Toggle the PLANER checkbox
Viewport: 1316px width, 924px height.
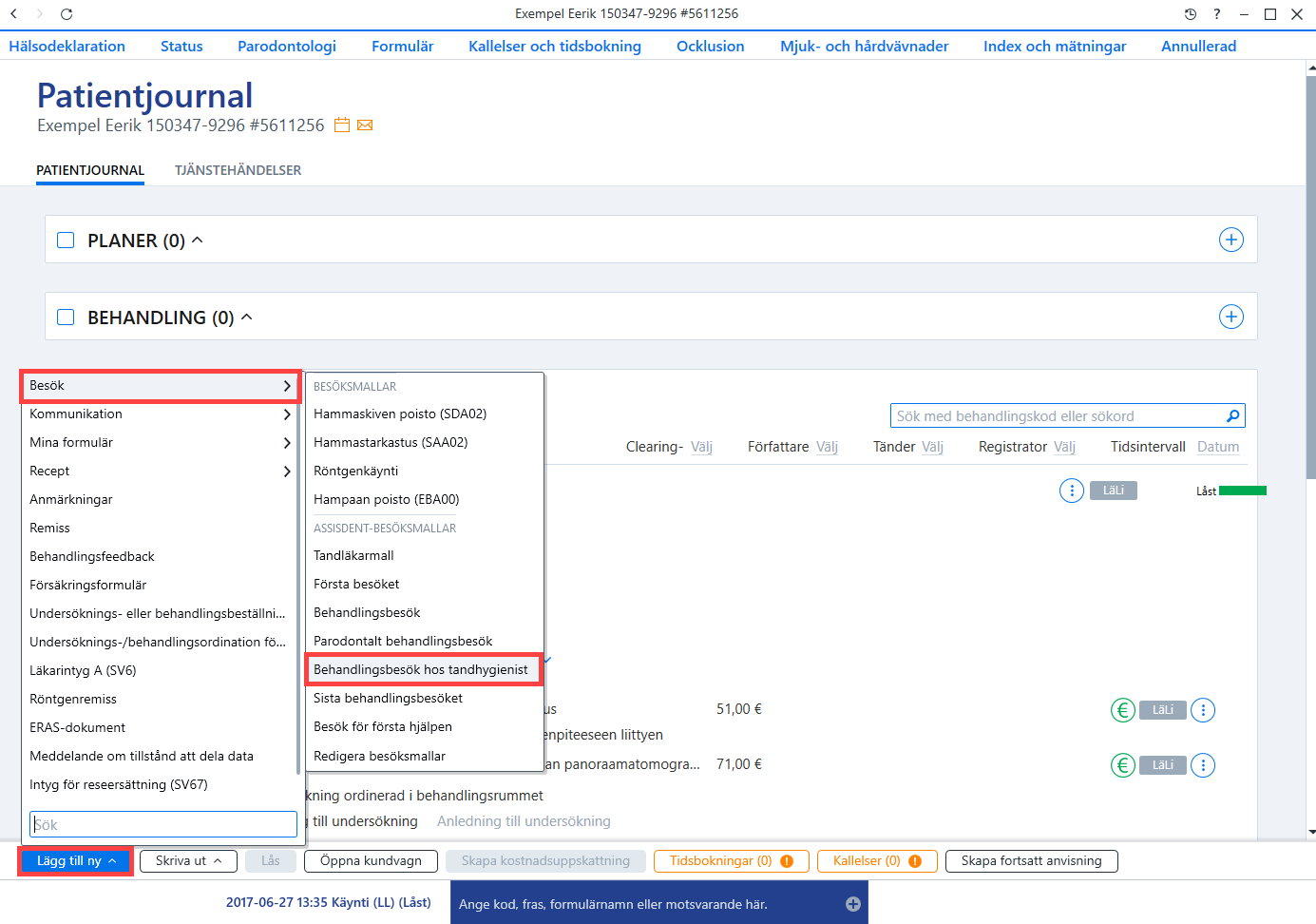[x=66, y=240]
